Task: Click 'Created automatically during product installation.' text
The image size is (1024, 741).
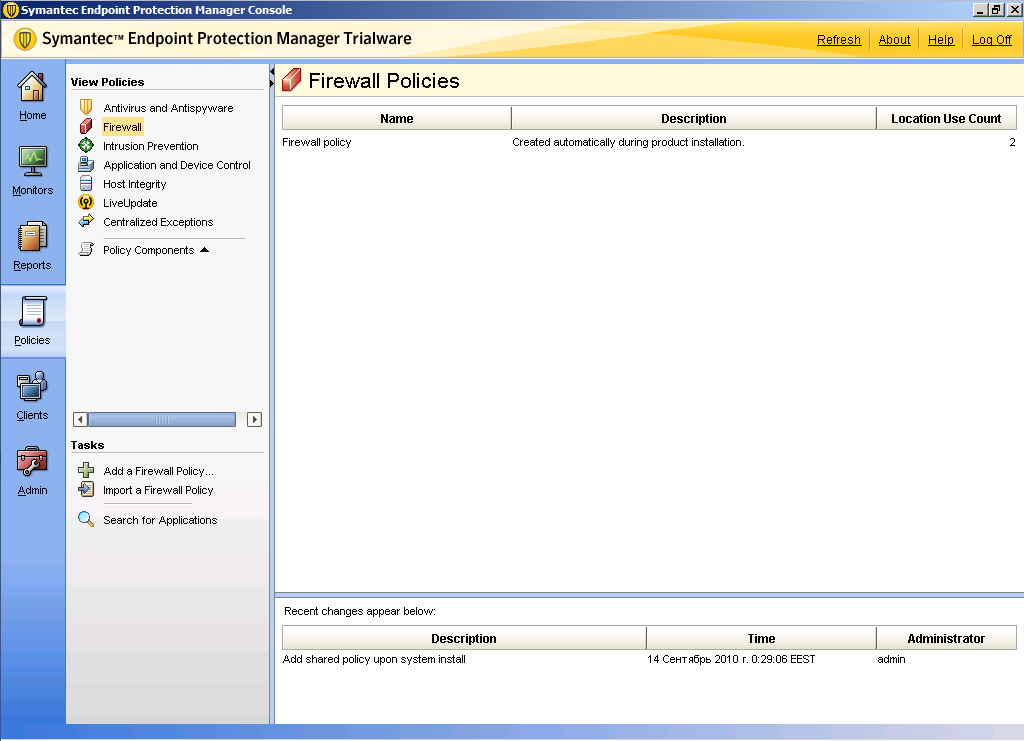Action: (628, 142)
